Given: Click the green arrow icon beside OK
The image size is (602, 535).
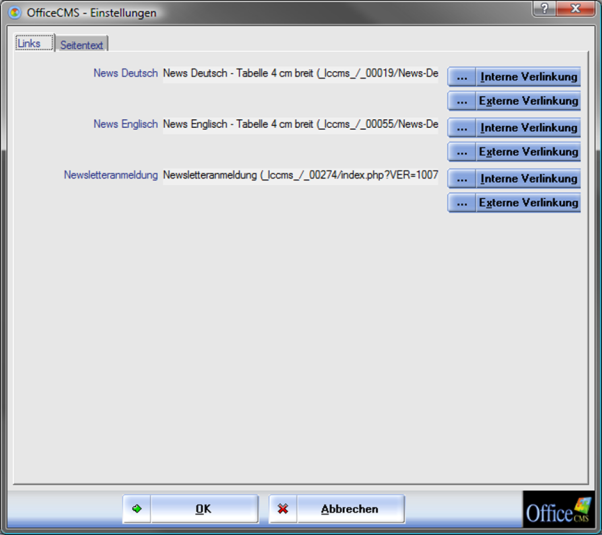Looking at the screenshot, I should point(137,509).
